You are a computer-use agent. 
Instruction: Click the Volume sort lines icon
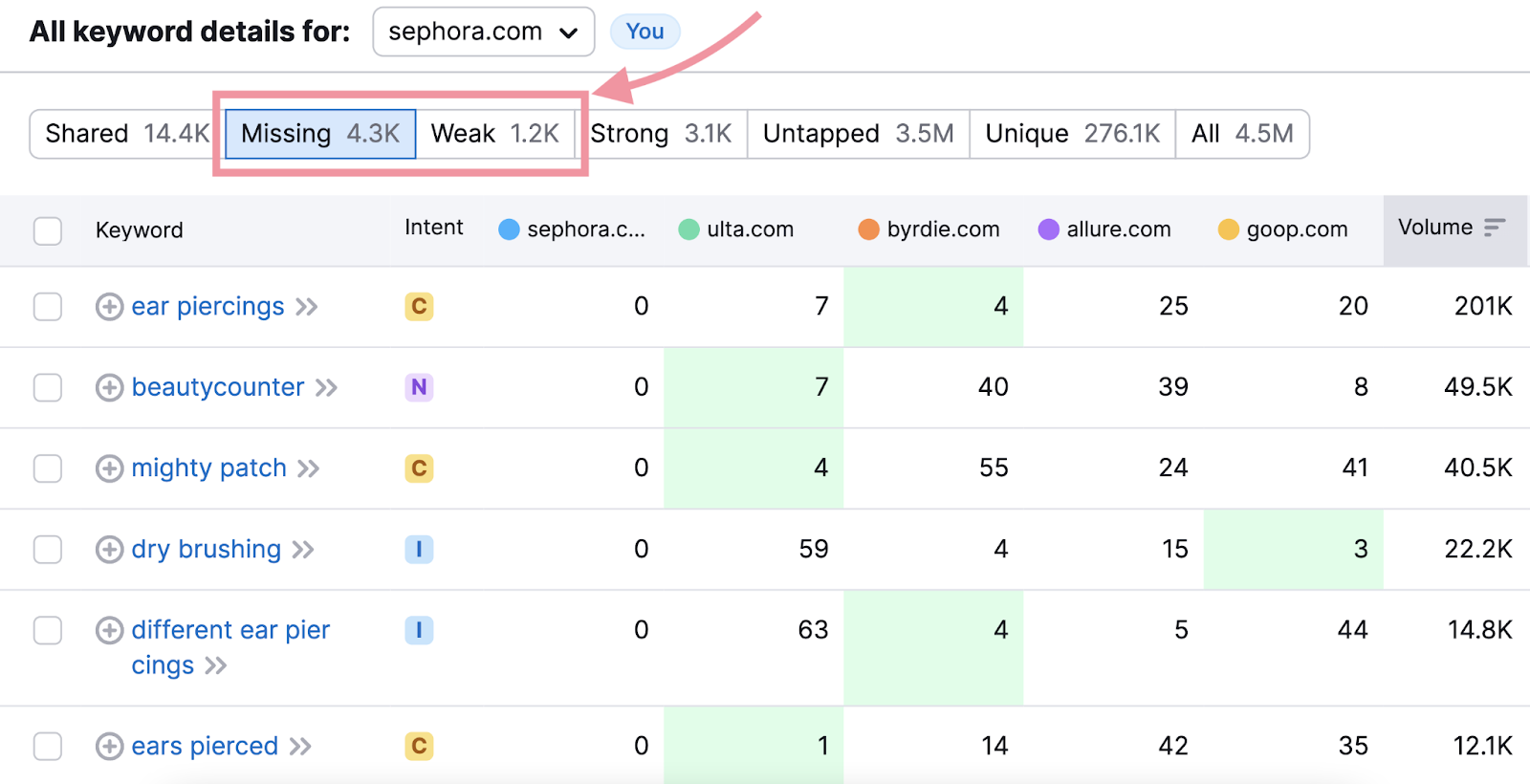click(1495, 228)
